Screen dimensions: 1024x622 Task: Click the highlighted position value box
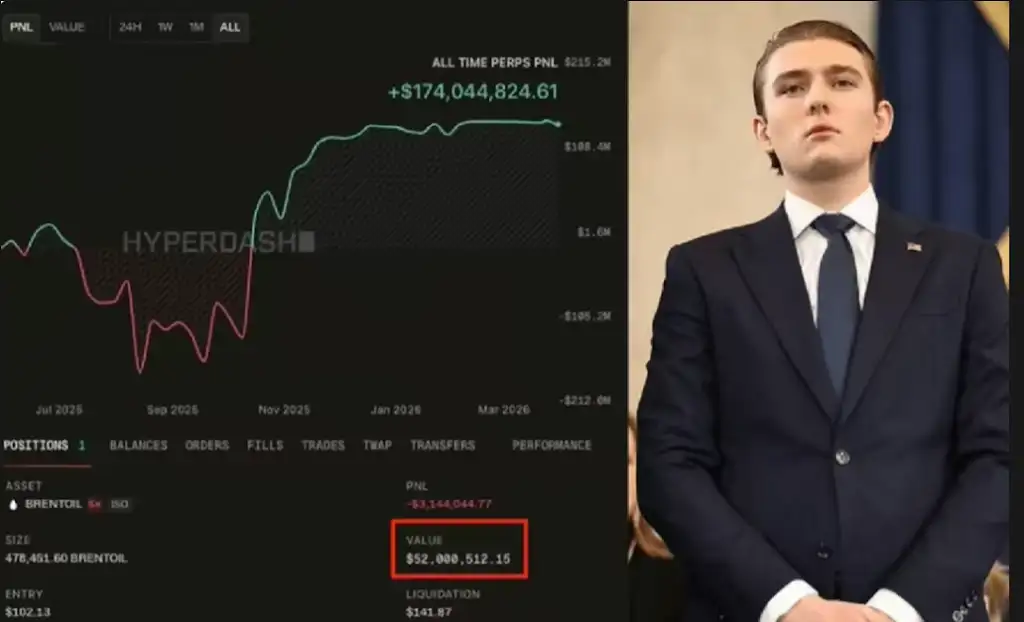pyautogui.click(x=459, y=549)
